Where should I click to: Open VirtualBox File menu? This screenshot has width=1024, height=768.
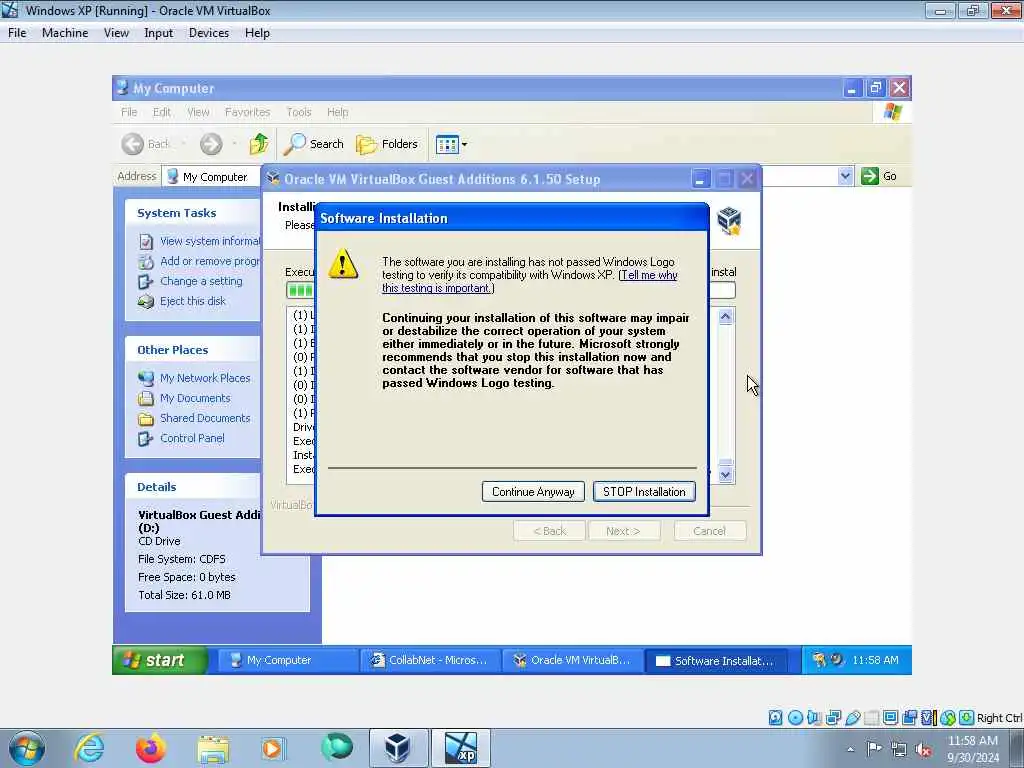pos(17,33)
